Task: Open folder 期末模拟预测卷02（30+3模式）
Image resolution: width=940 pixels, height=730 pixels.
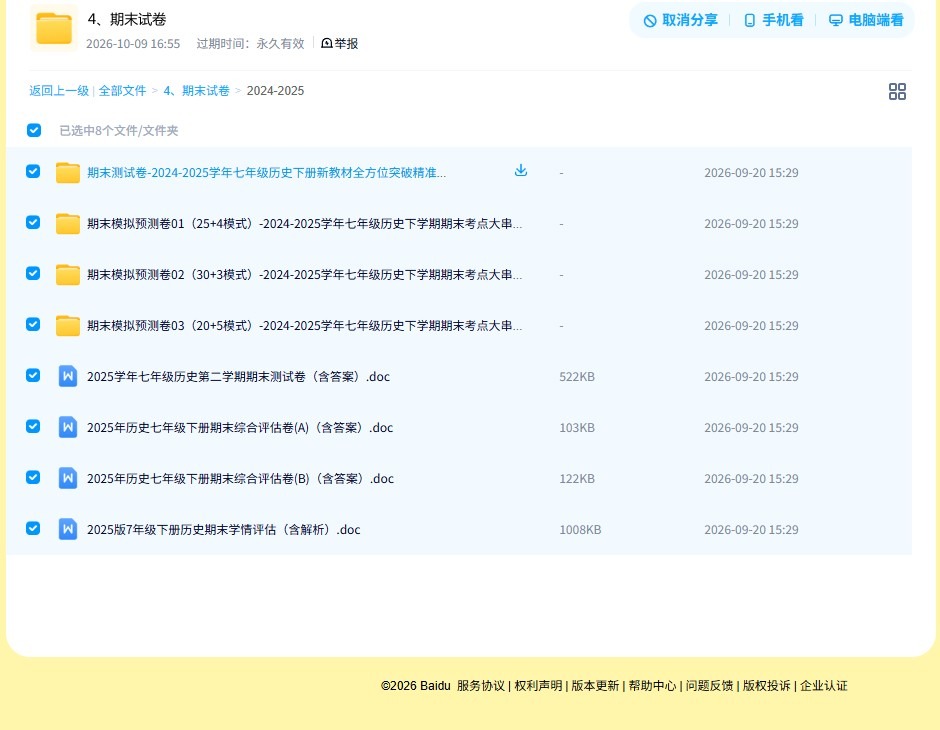Action: (305, 274)
